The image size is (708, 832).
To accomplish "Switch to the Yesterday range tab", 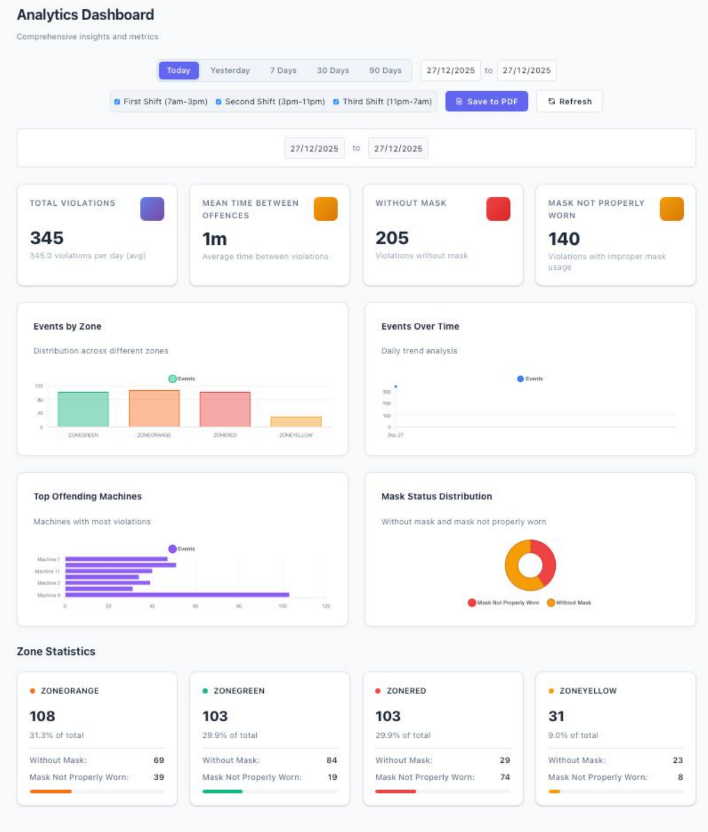I will (x=230, y=70).
